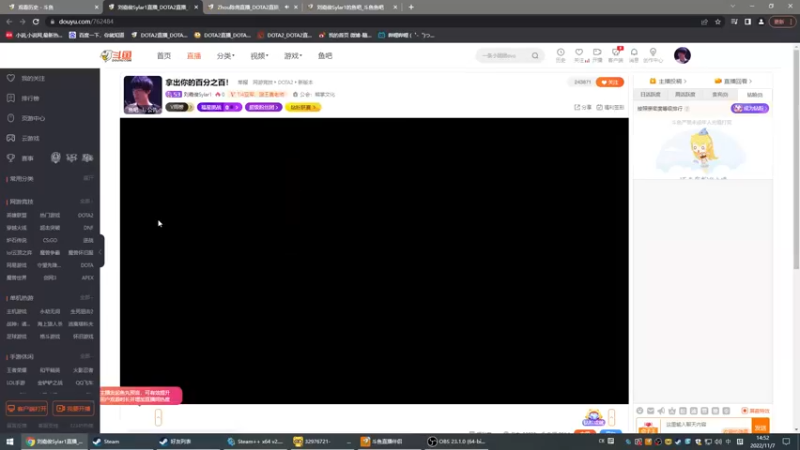Image resolution: width=800 pixels, height=450 pixels.
Task: Switch to Zhou直播 browser tab
Action: 247,7
